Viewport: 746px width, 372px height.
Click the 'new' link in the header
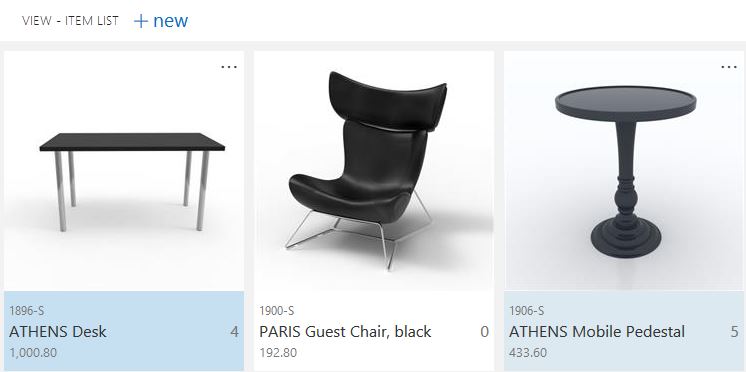170,21
